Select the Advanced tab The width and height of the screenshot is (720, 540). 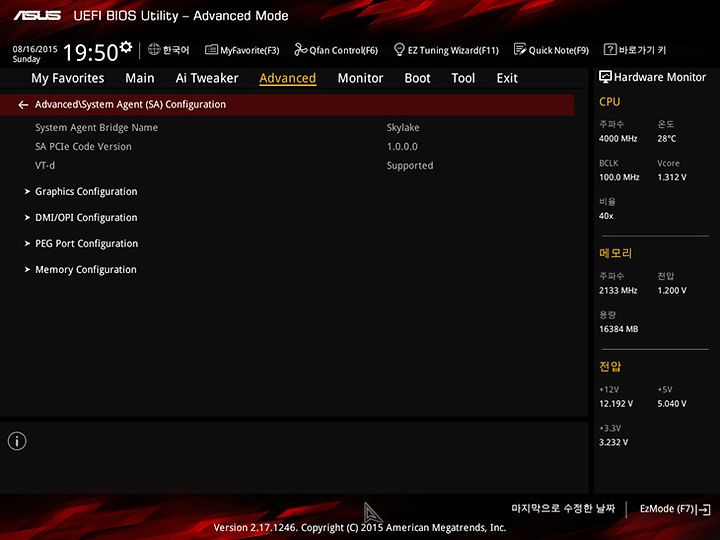287,79
